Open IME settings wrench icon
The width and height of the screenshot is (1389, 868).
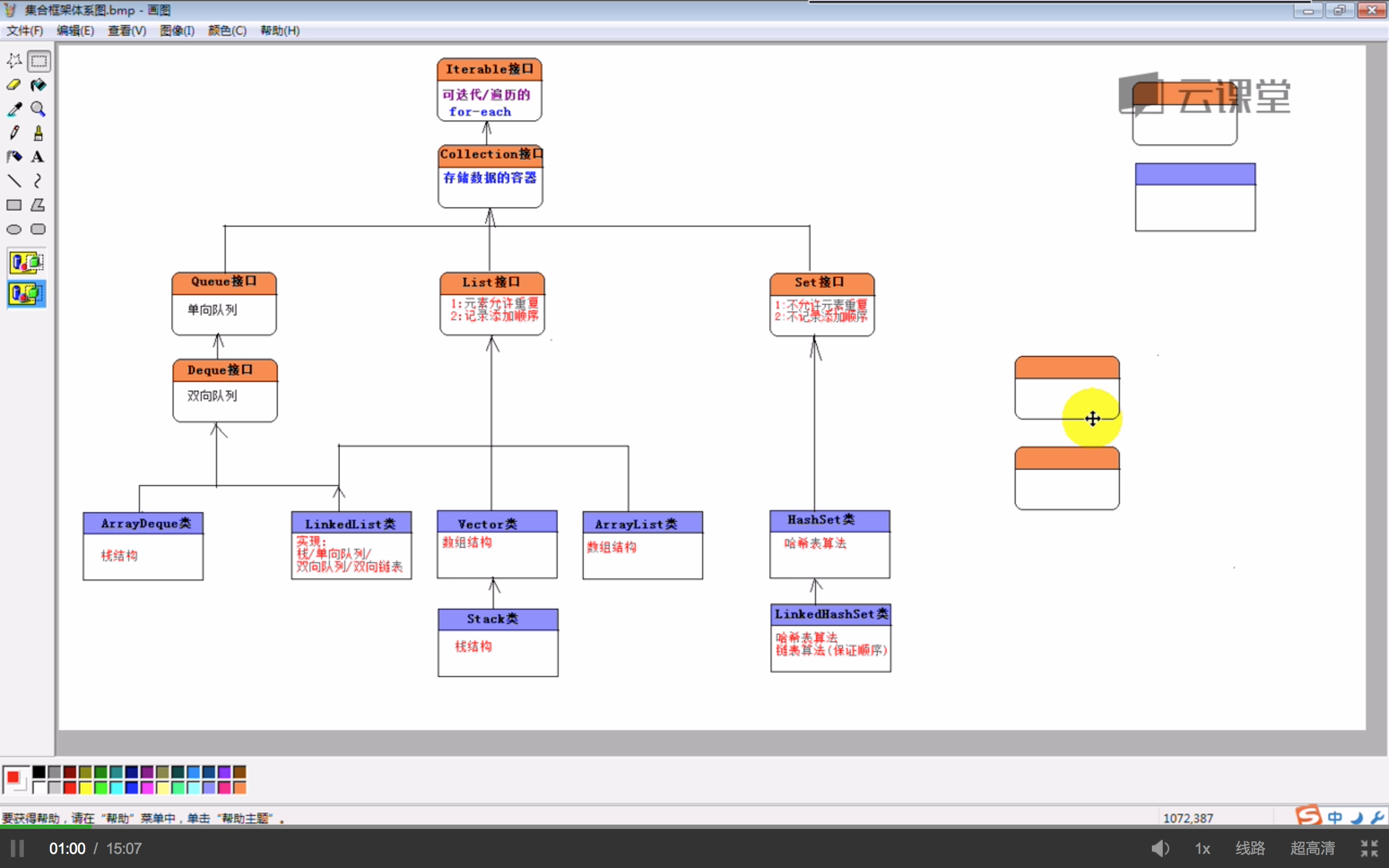pyautogui.click(x=1378, y=818)
